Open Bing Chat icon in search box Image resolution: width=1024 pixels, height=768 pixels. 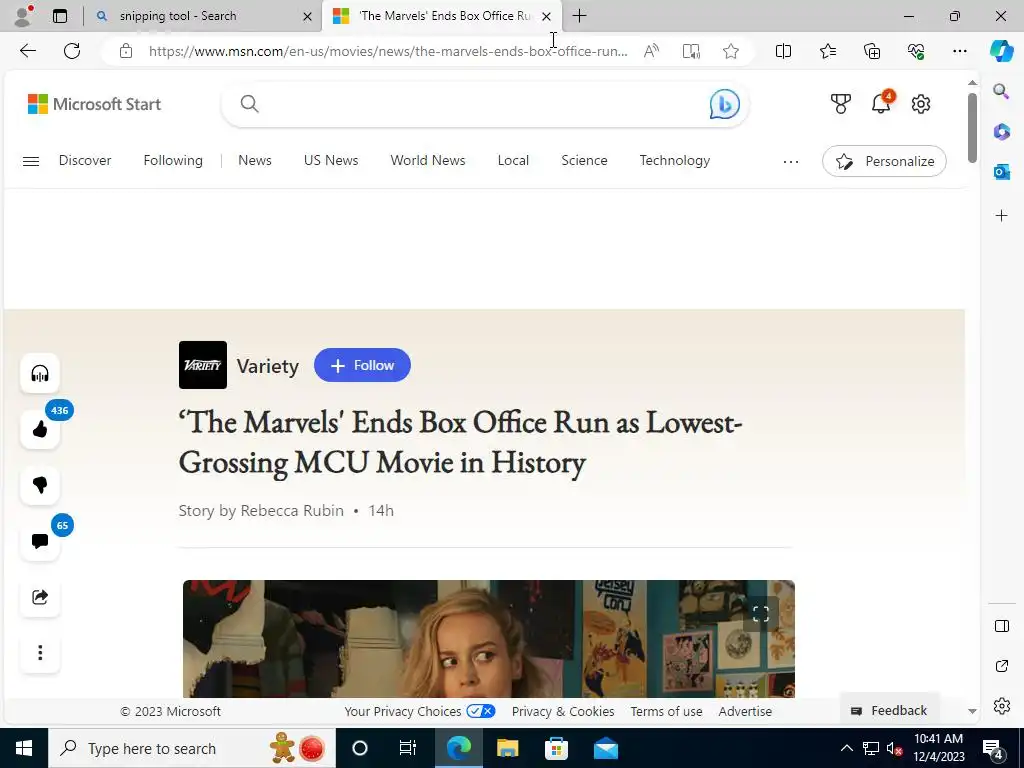click(724, 104)
